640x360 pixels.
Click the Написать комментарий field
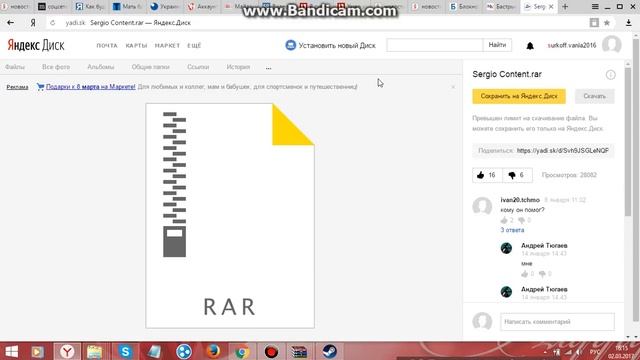tap(557, 322)
